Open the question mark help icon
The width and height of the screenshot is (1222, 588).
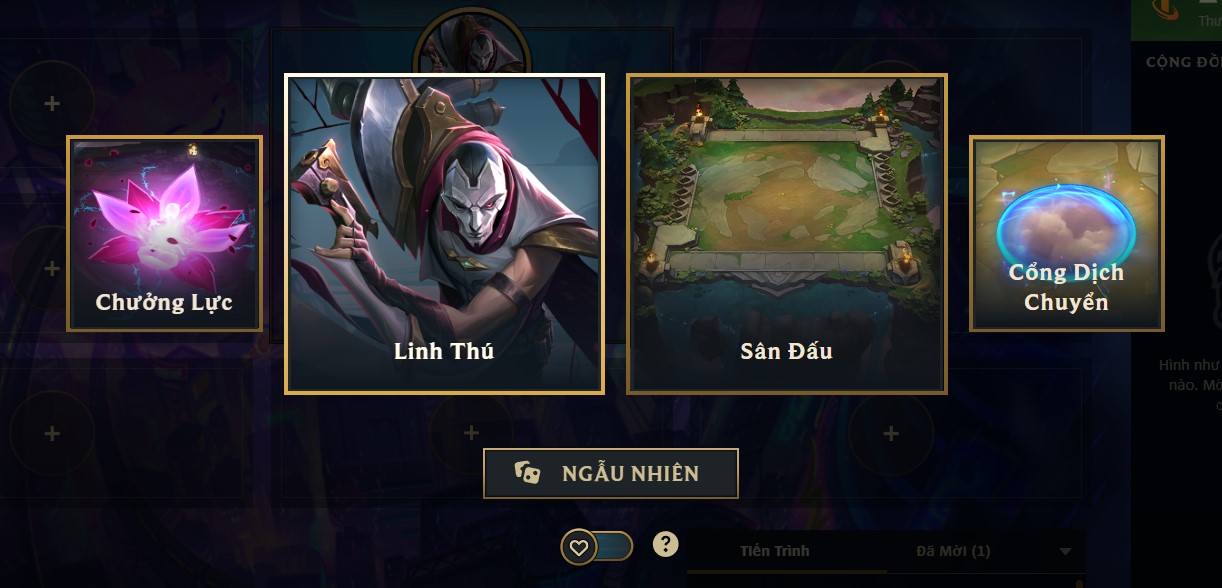[x=666, y=544]
